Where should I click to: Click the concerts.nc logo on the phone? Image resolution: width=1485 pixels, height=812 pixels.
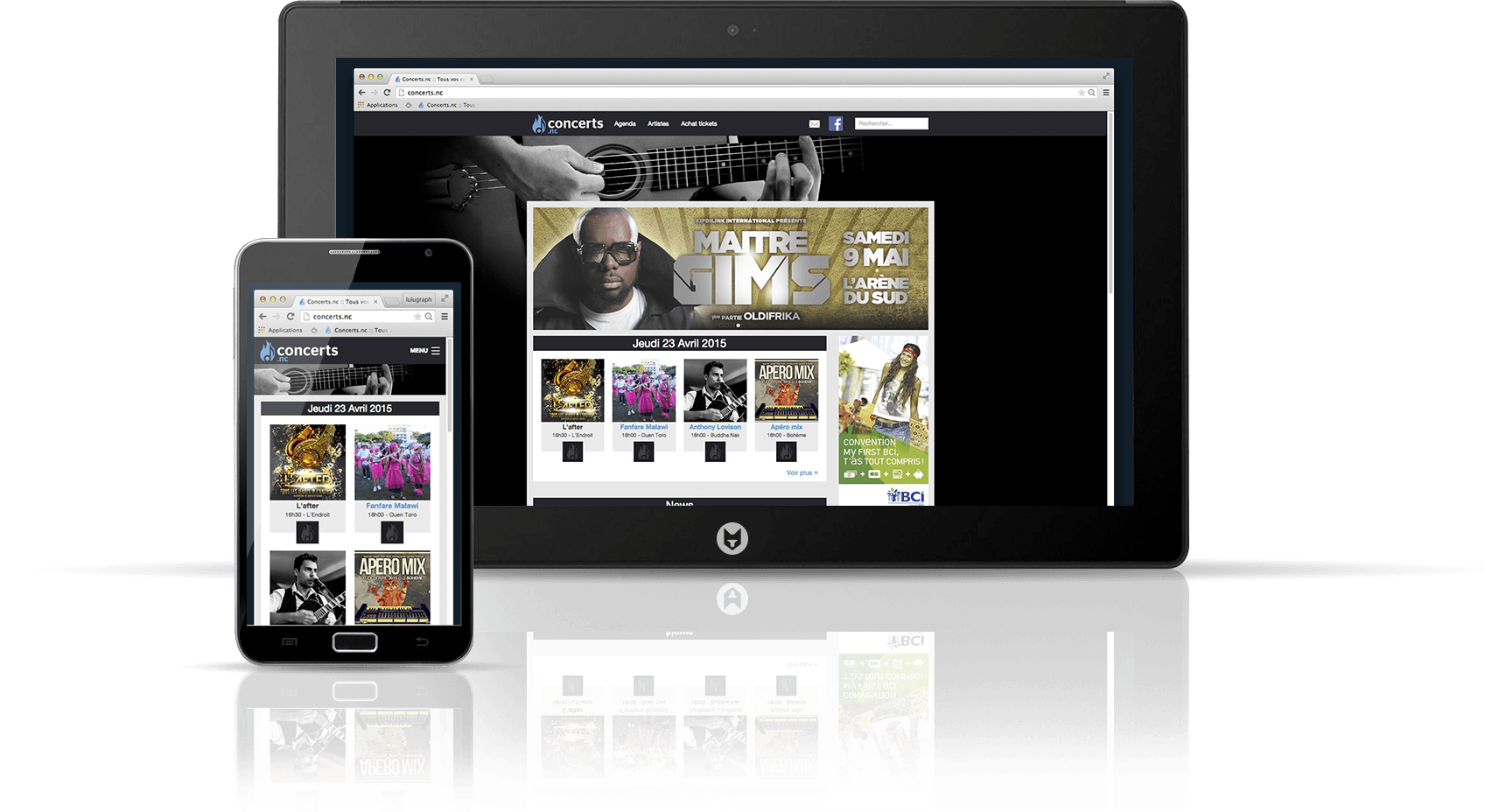tap(299, 352)
